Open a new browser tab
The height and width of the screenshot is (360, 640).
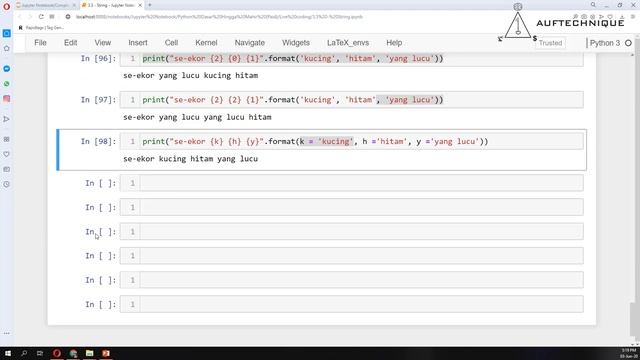click(x=150, y=5)
